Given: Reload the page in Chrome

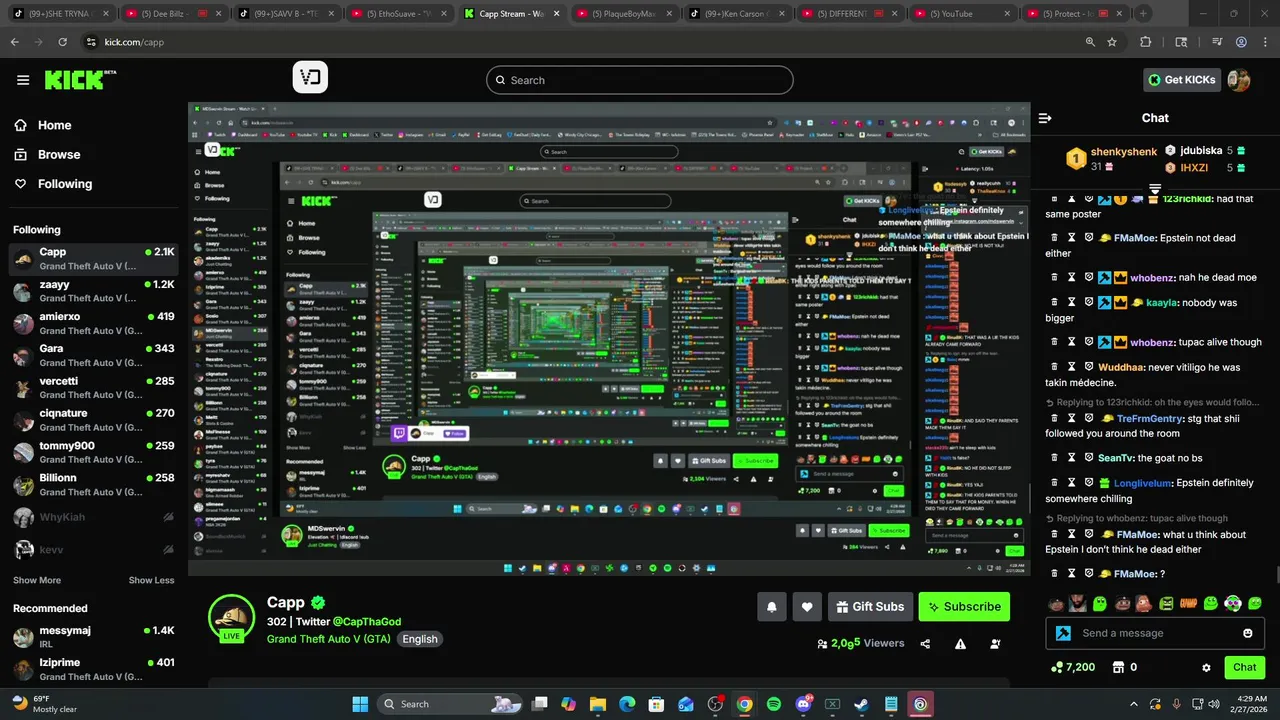Looking at the screenshot, I should (62, 42).
